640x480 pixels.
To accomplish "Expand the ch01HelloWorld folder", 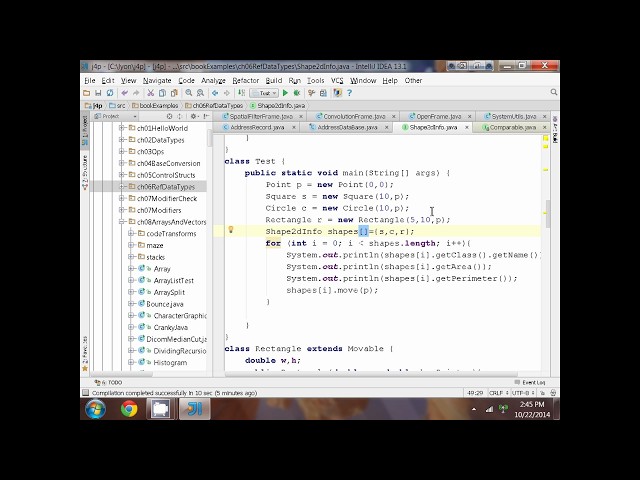I will coord(122,128).
